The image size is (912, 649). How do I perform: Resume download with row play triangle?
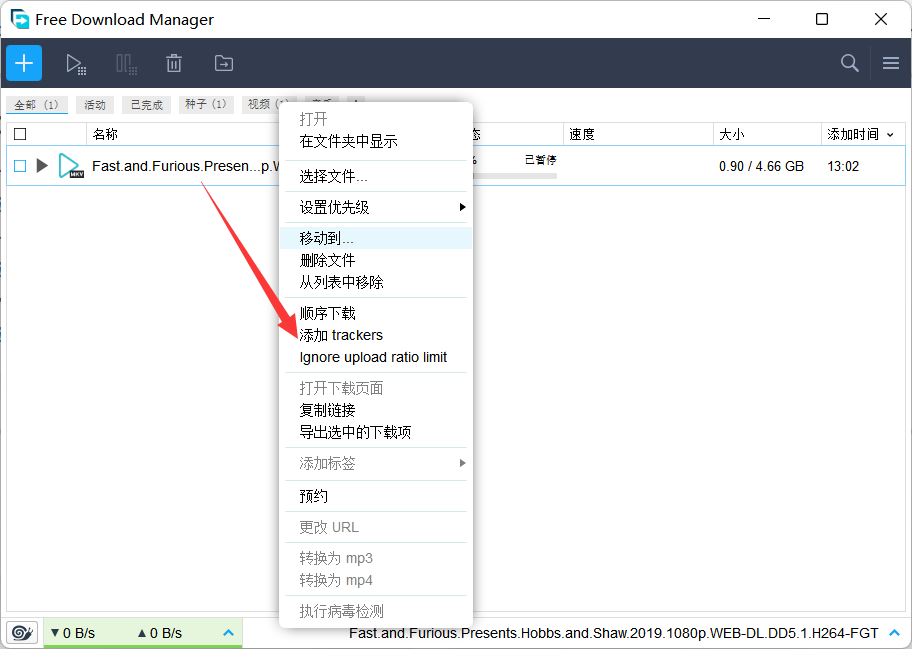point(42,166)
